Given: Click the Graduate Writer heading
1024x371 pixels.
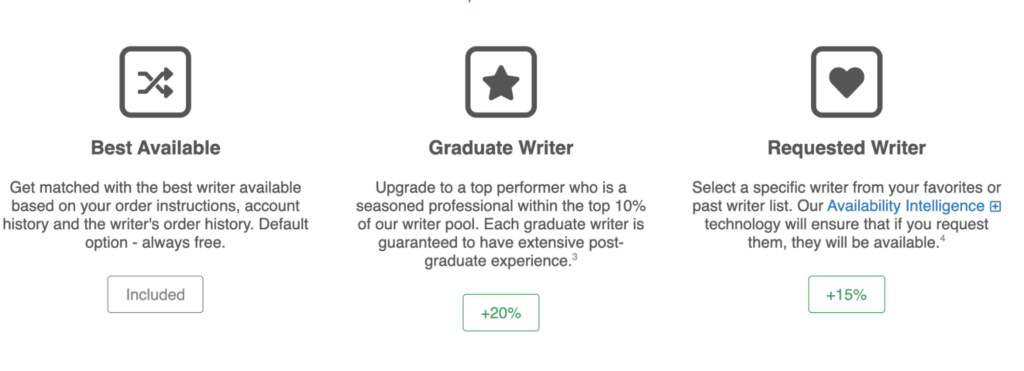Looking at the screenshot, I should click(501, 148).
